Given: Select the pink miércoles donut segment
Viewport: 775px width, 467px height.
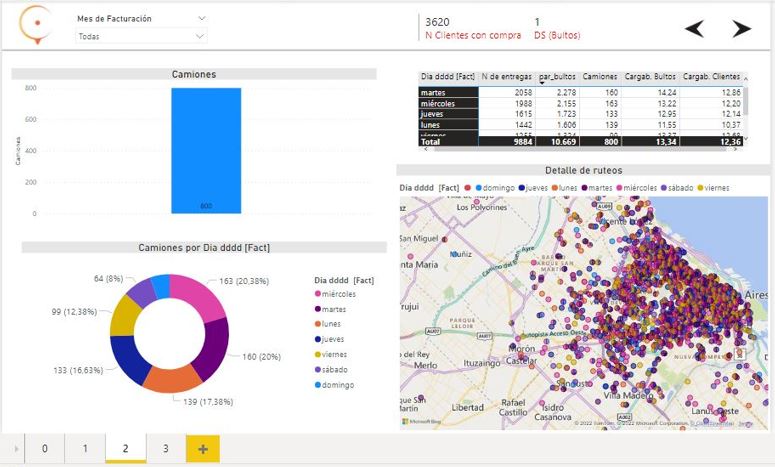Looking at the screenshot, I should pyautogui.click(x=197, y=292).
